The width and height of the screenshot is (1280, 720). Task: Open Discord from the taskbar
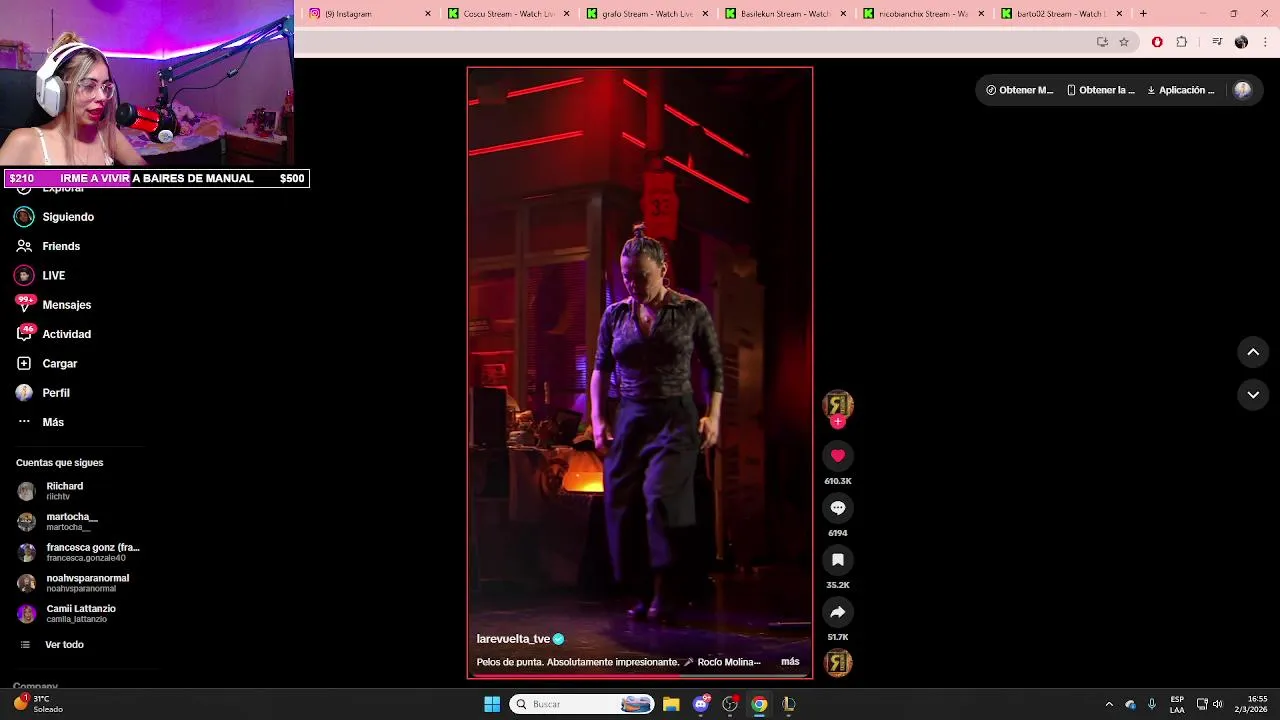tap(701, 704)
